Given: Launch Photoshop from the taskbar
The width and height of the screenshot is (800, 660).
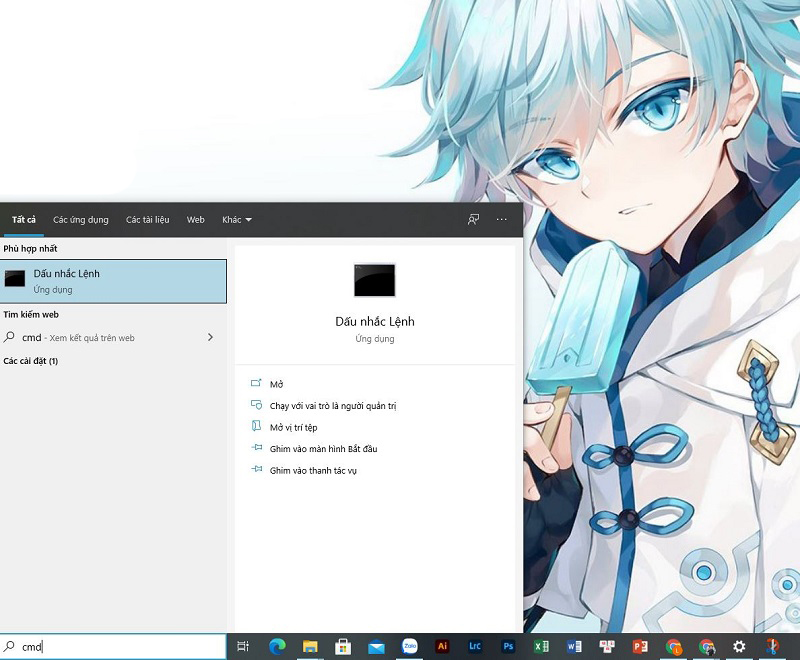Looking at the screenshot, I should coord(508,646).
